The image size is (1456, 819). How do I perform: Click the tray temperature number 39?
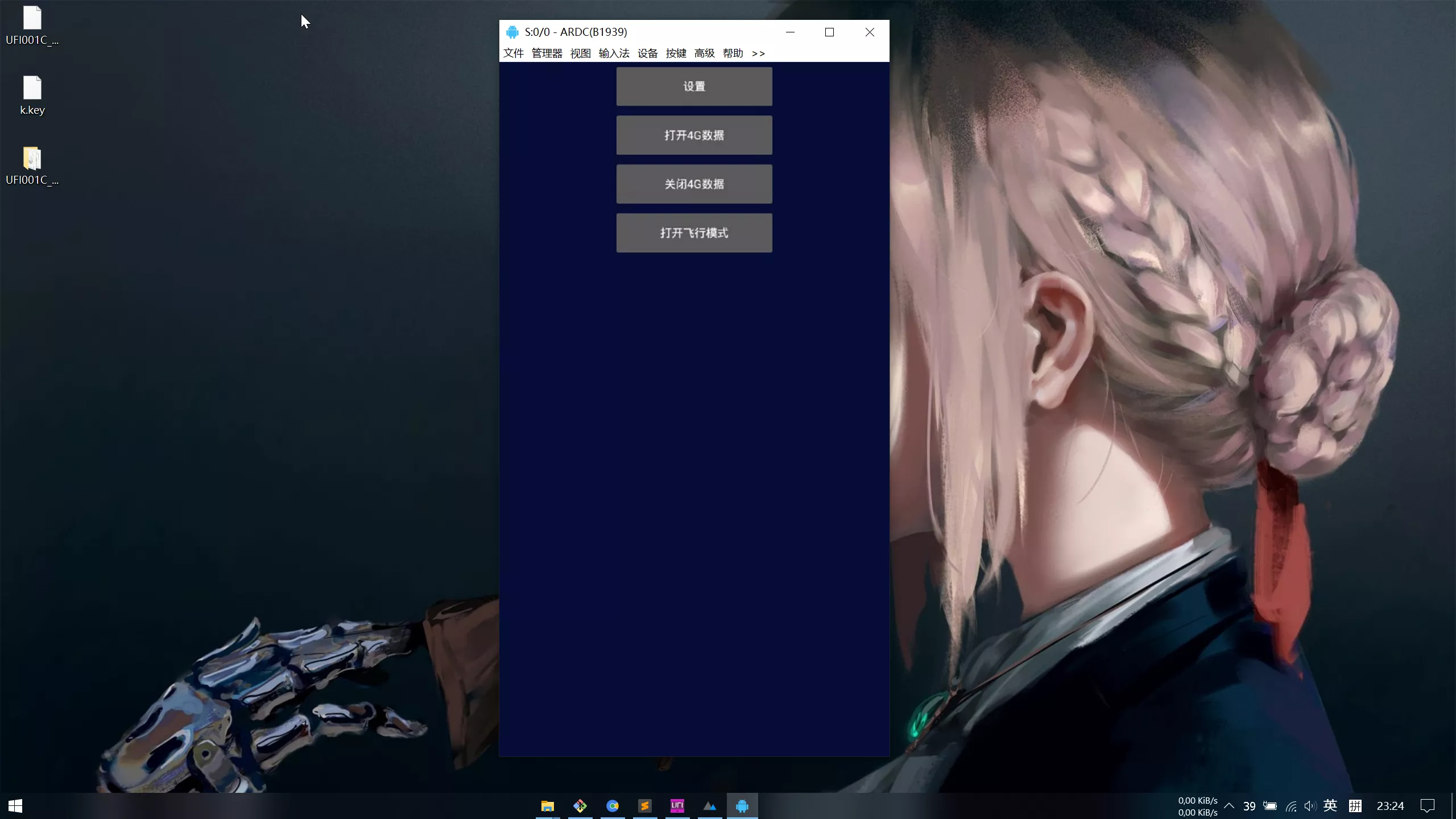[1249, 806]
